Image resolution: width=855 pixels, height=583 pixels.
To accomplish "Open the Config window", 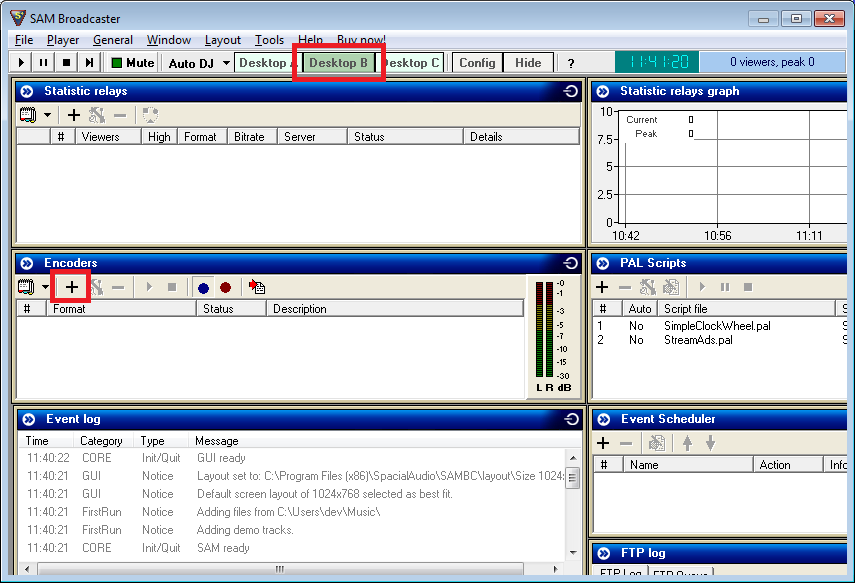I will (477, 62).
